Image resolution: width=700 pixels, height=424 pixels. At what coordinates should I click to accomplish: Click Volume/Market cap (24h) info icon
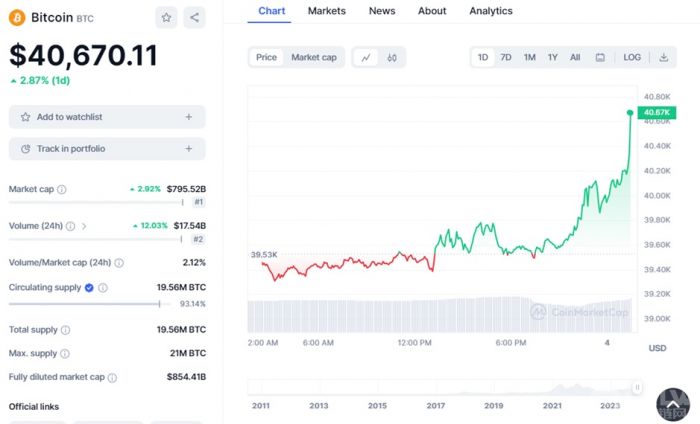119,263
